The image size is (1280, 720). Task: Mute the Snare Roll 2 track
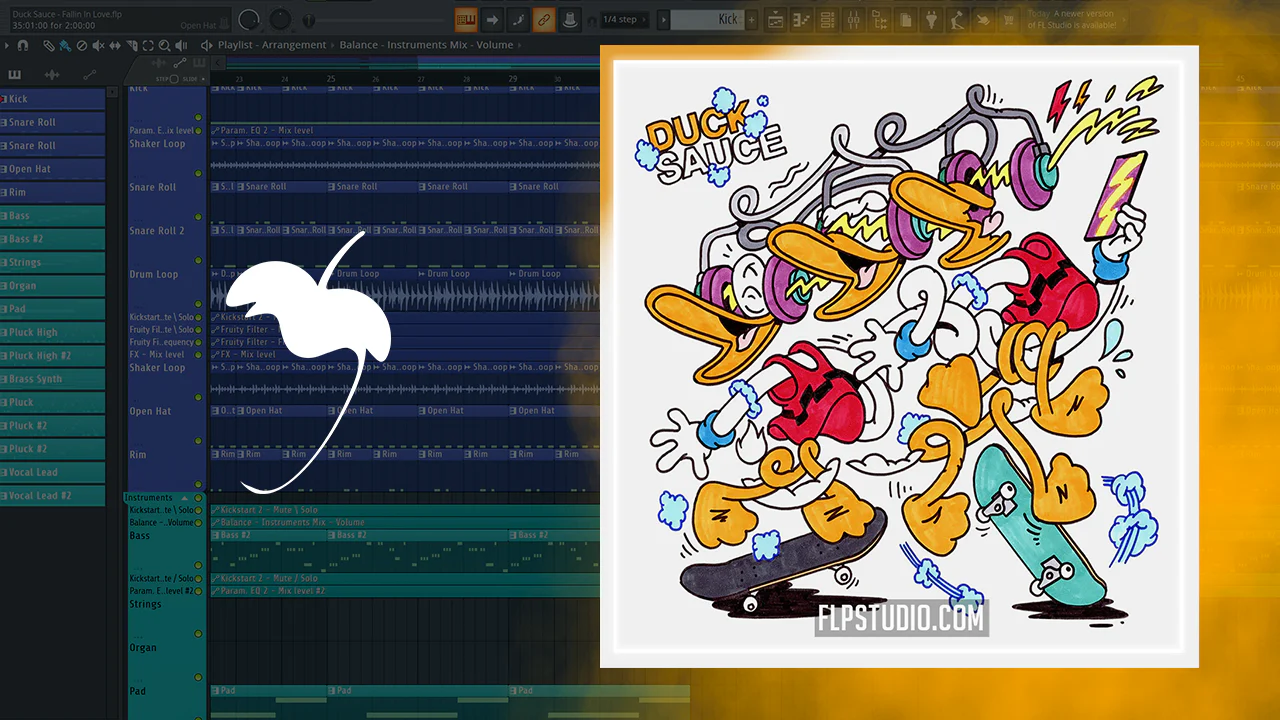click(199, 258)
